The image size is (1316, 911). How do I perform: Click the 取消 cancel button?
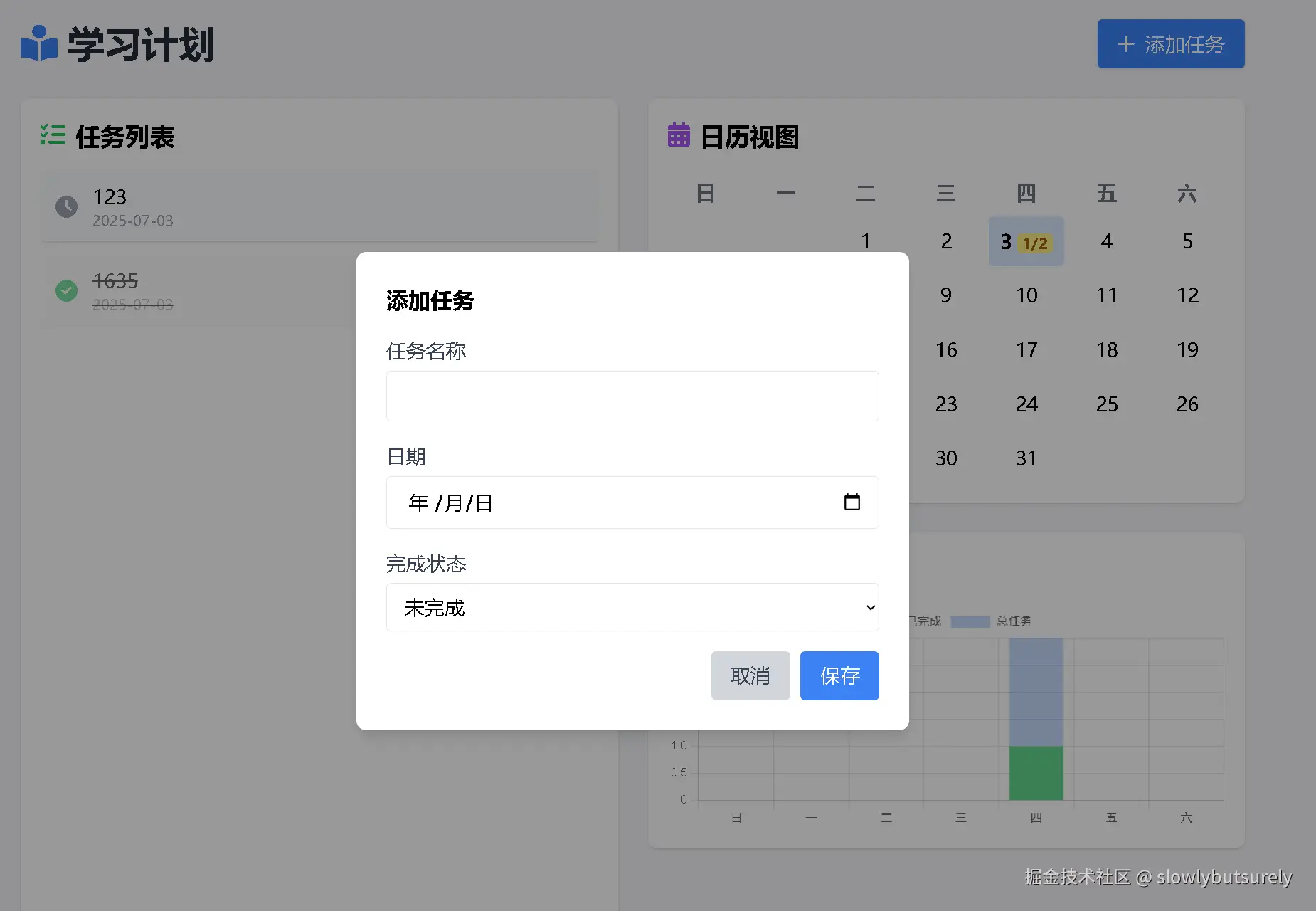(750, 675)
